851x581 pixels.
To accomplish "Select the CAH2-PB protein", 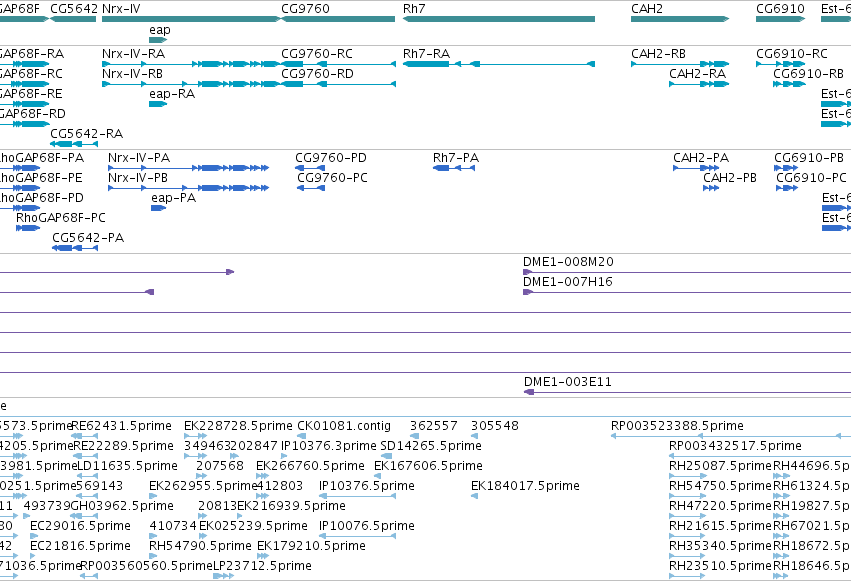I will coord(730,178).
